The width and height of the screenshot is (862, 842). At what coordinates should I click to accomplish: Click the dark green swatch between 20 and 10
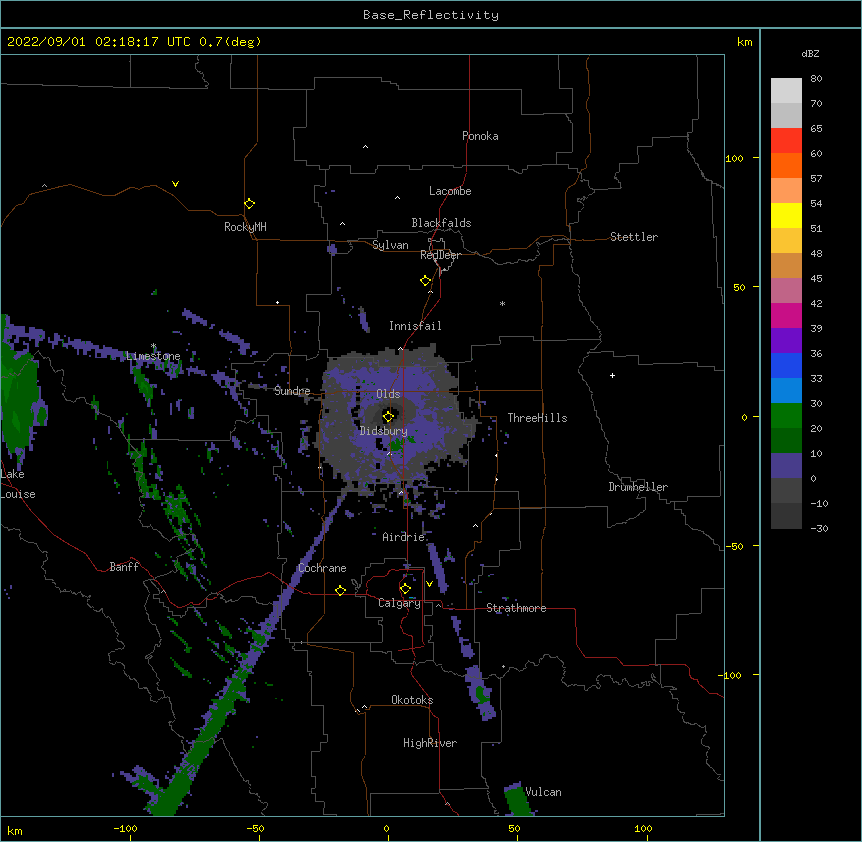786,440
